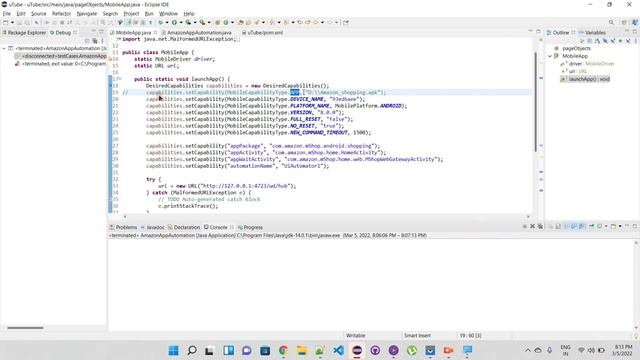Viewport: 640px width, 360px height.
Task: Click the Writable status bar field
Action: [356, 335]
